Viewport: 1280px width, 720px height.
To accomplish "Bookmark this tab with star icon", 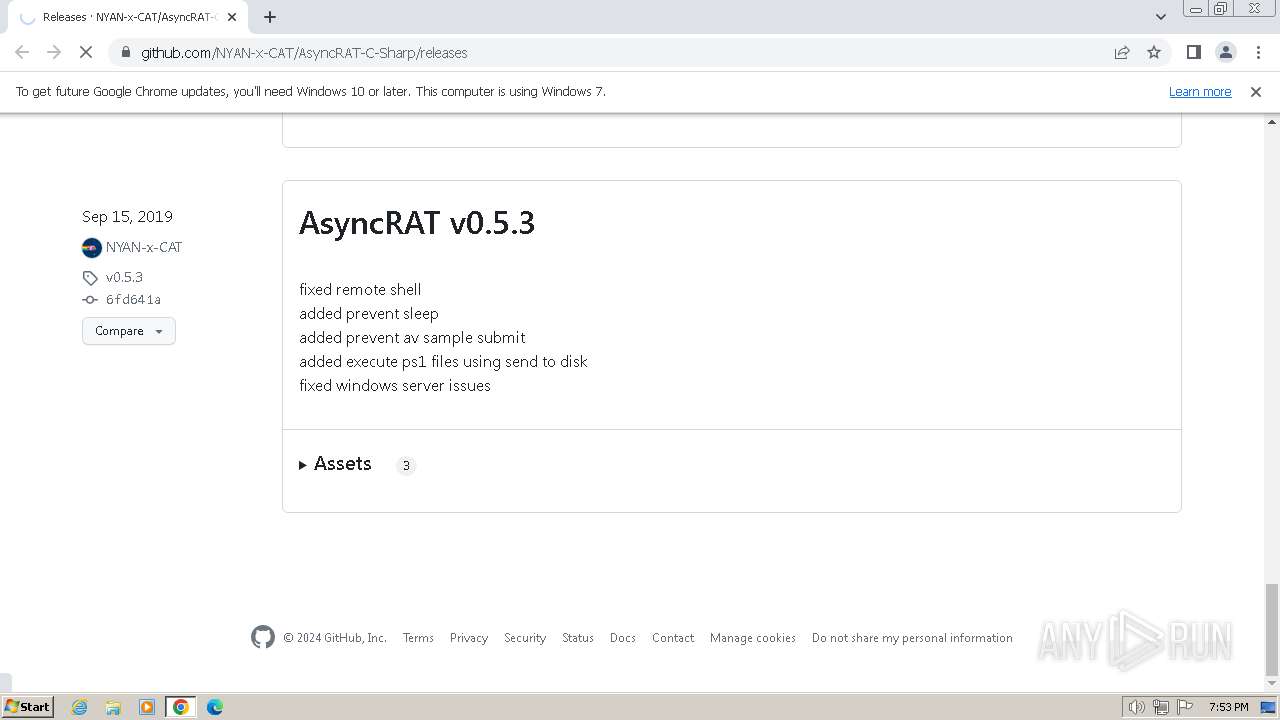I will [x=1154, y=53].
